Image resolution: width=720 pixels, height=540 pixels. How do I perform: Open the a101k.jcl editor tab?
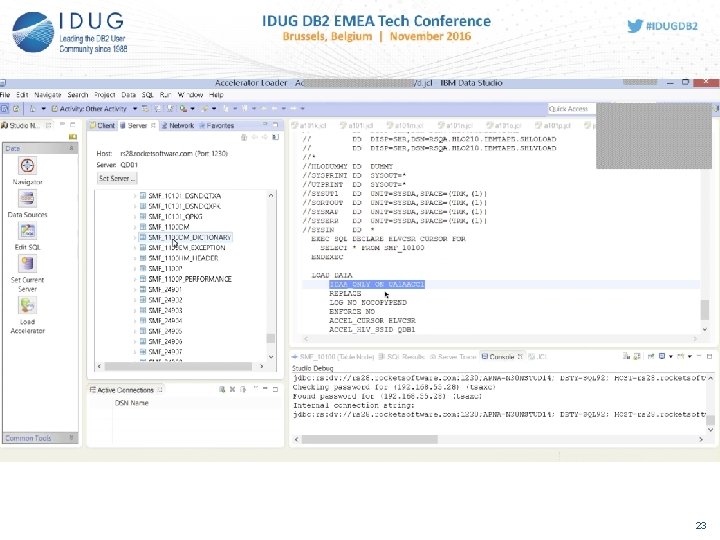(x=309, y=125)
